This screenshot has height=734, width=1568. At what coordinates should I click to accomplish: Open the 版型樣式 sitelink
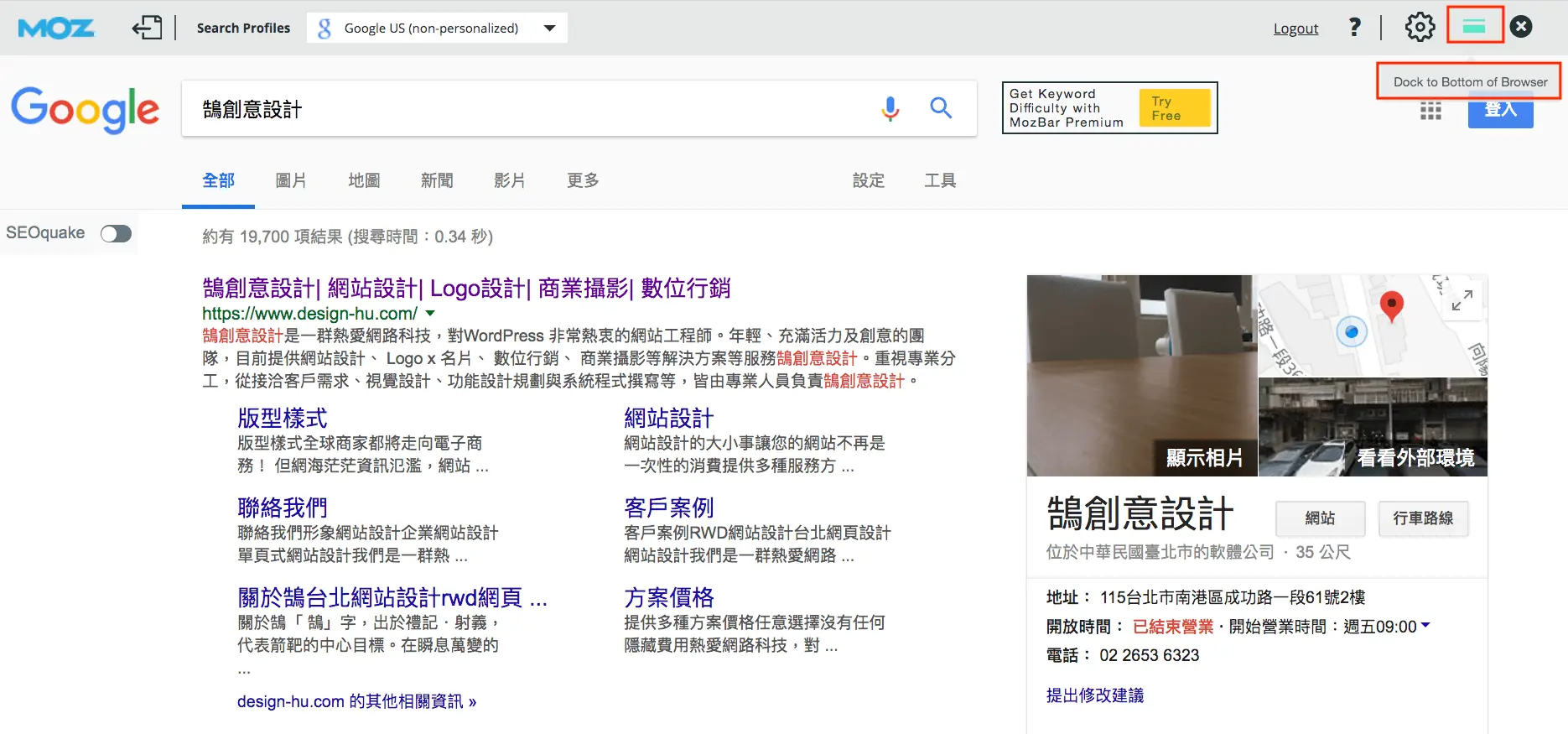tap(283, 418)
